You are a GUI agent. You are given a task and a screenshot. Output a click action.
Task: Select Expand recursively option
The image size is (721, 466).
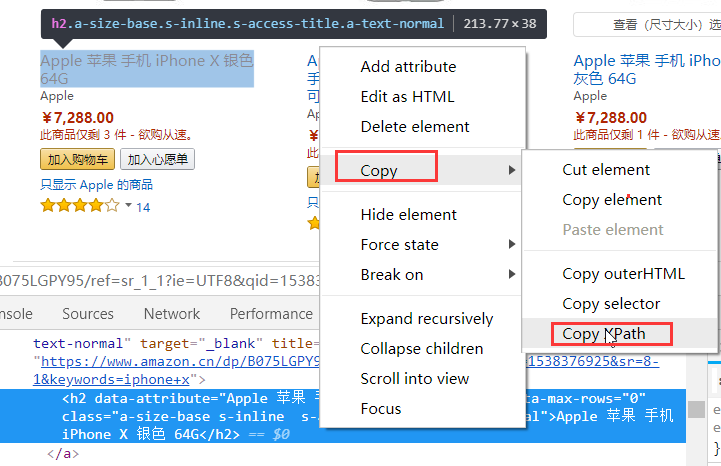coord(427,319)
